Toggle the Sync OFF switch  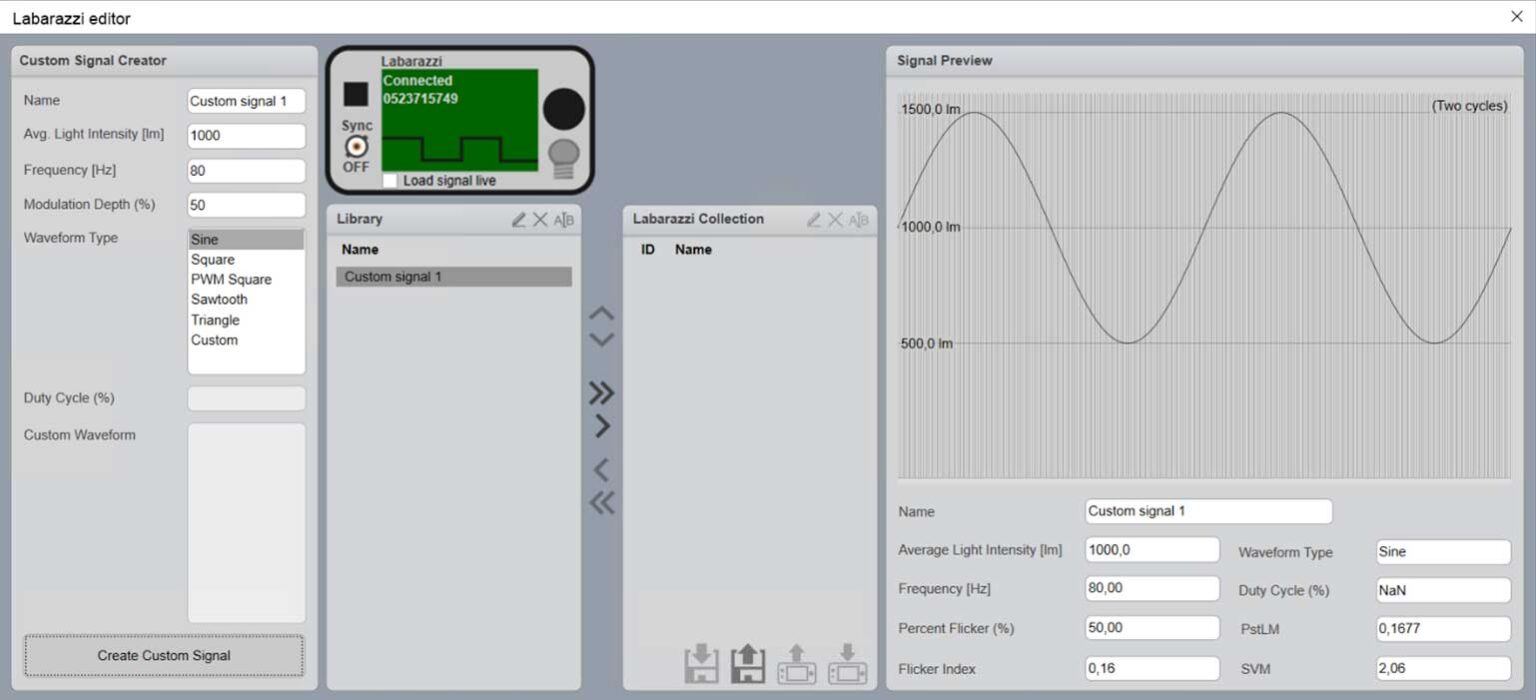pyautogui.click(x=355, y=147)
